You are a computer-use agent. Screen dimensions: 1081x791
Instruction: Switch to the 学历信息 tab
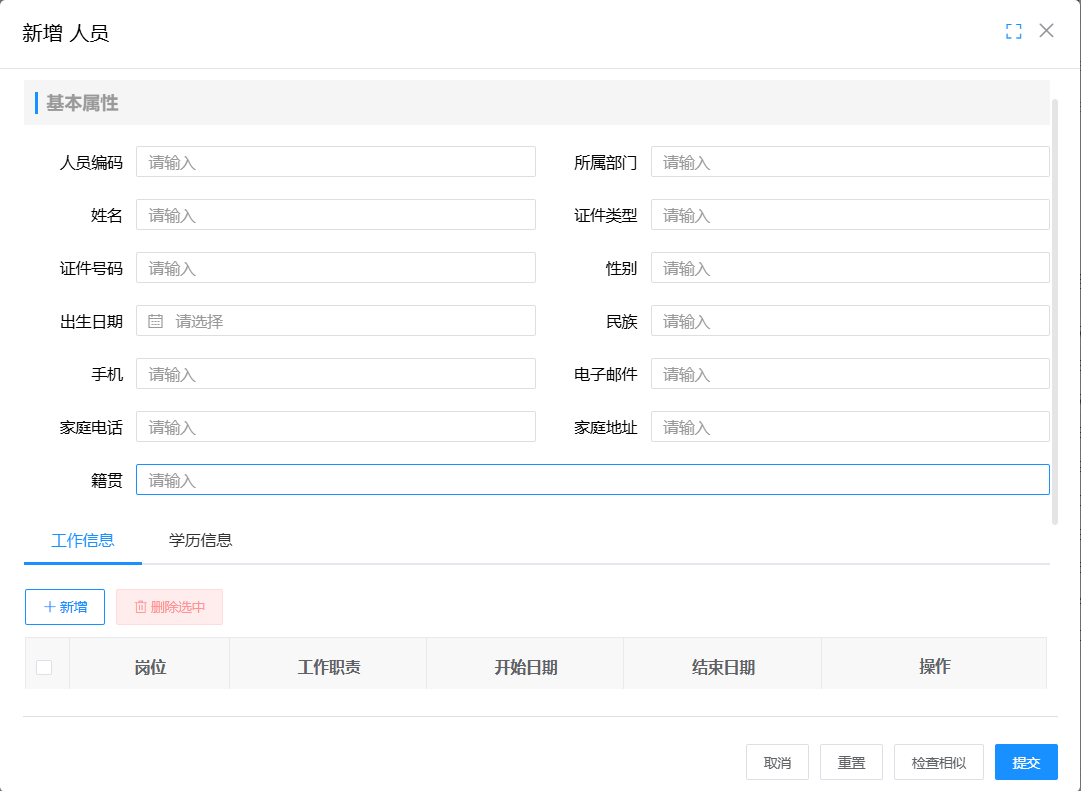click(200, 540)
